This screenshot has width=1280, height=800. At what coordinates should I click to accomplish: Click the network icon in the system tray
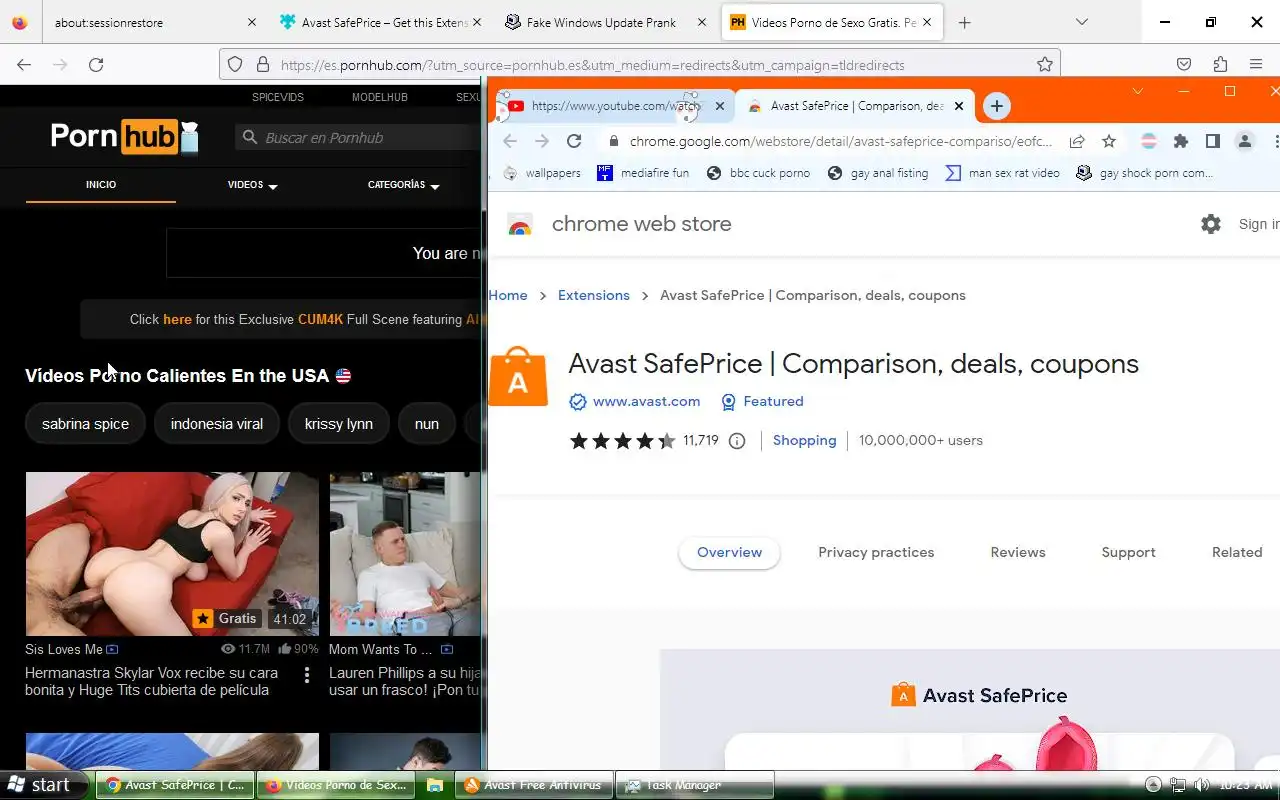click(x=1178, y=785)
